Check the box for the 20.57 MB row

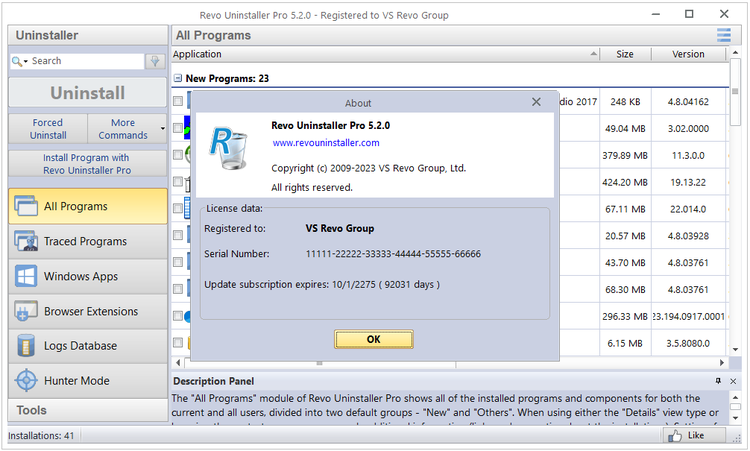tap(178, 235)
